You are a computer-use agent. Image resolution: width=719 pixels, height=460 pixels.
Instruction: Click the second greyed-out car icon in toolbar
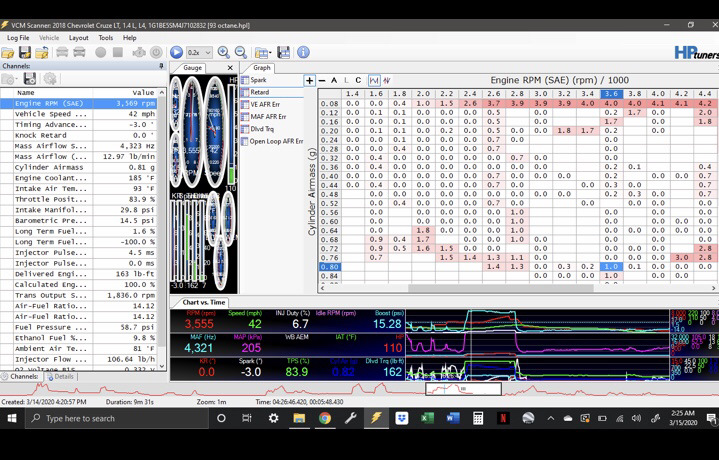[x=79, y=52]
